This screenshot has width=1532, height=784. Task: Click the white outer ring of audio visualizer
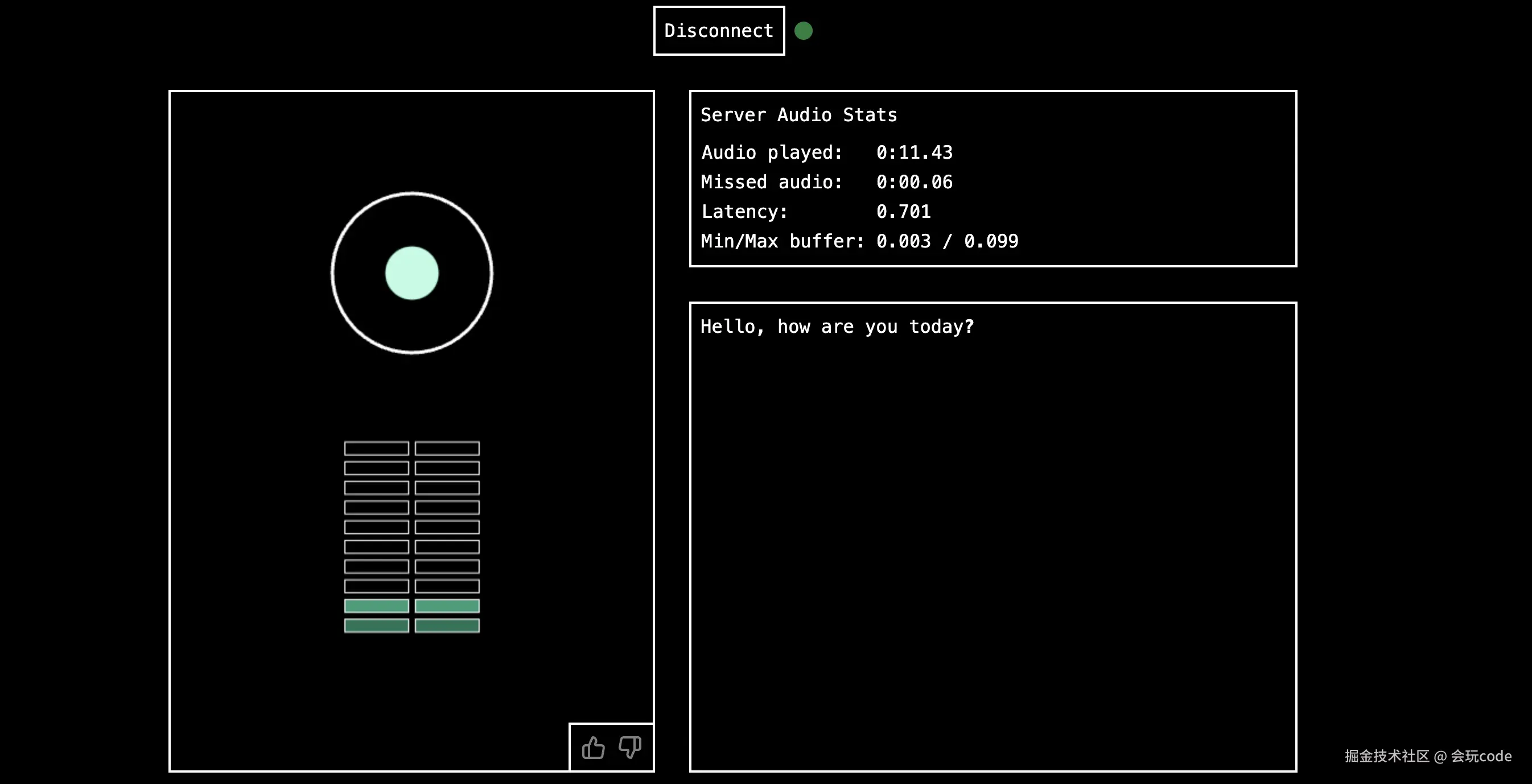[x=411, y=193]
